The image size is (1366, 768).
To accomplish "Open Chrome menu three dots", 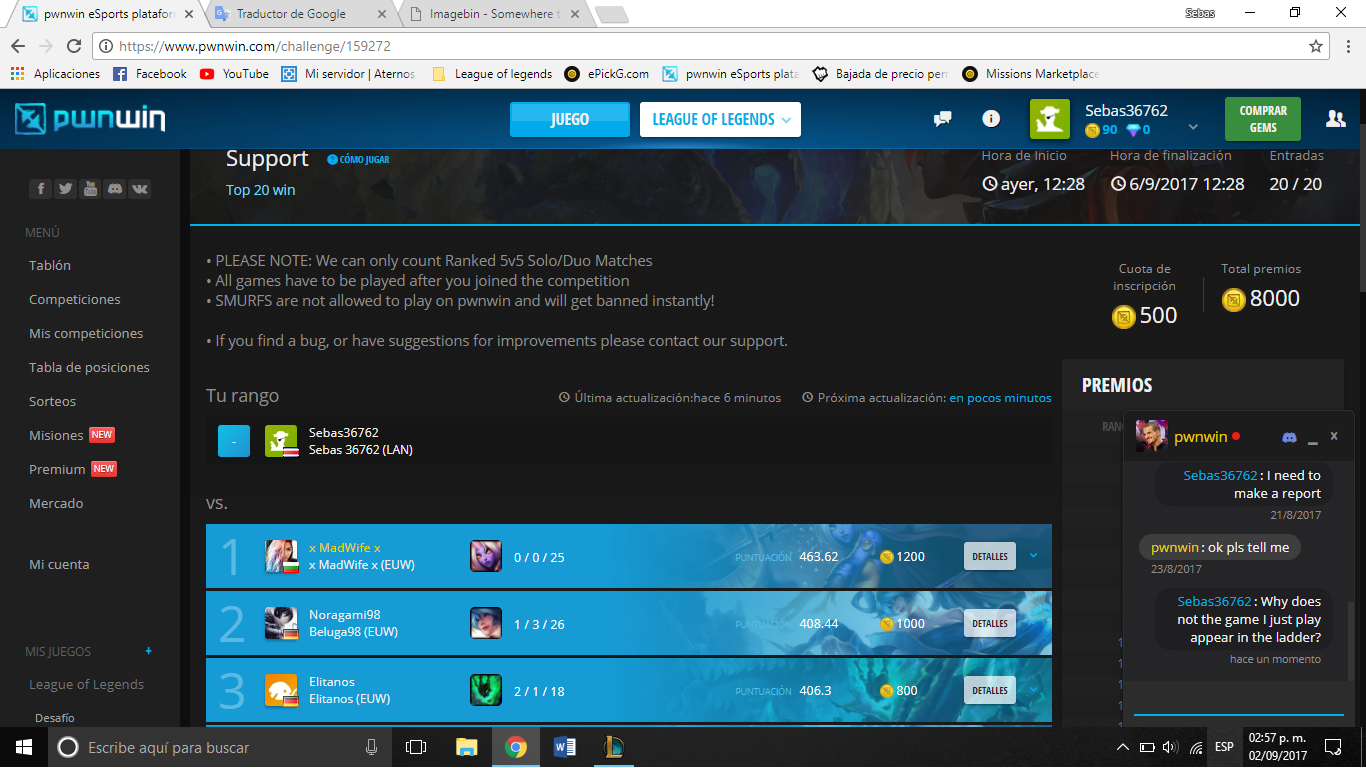I will 1348,46.
